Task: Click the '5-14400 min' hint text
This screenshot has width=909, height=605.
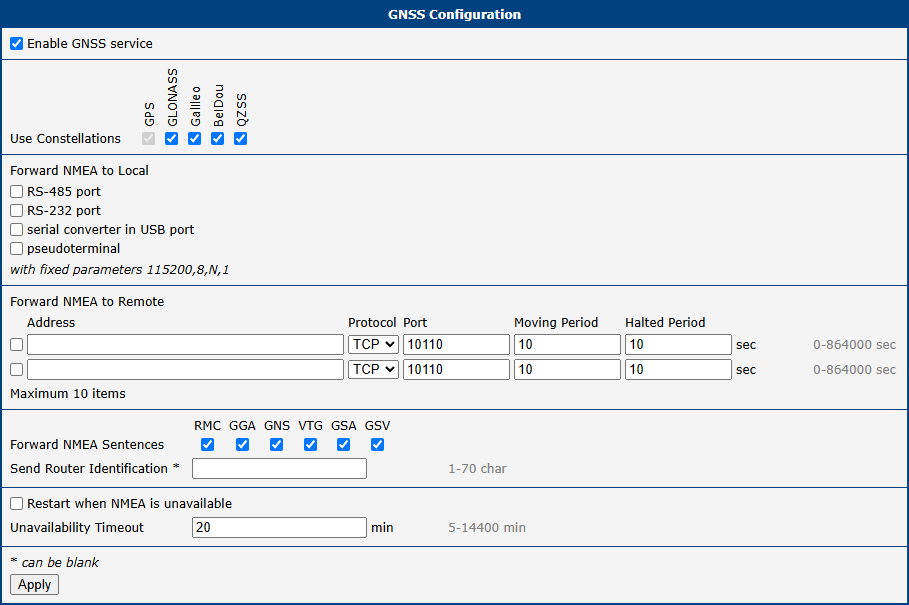Action: pyautogui.click(x=487, y=527)
